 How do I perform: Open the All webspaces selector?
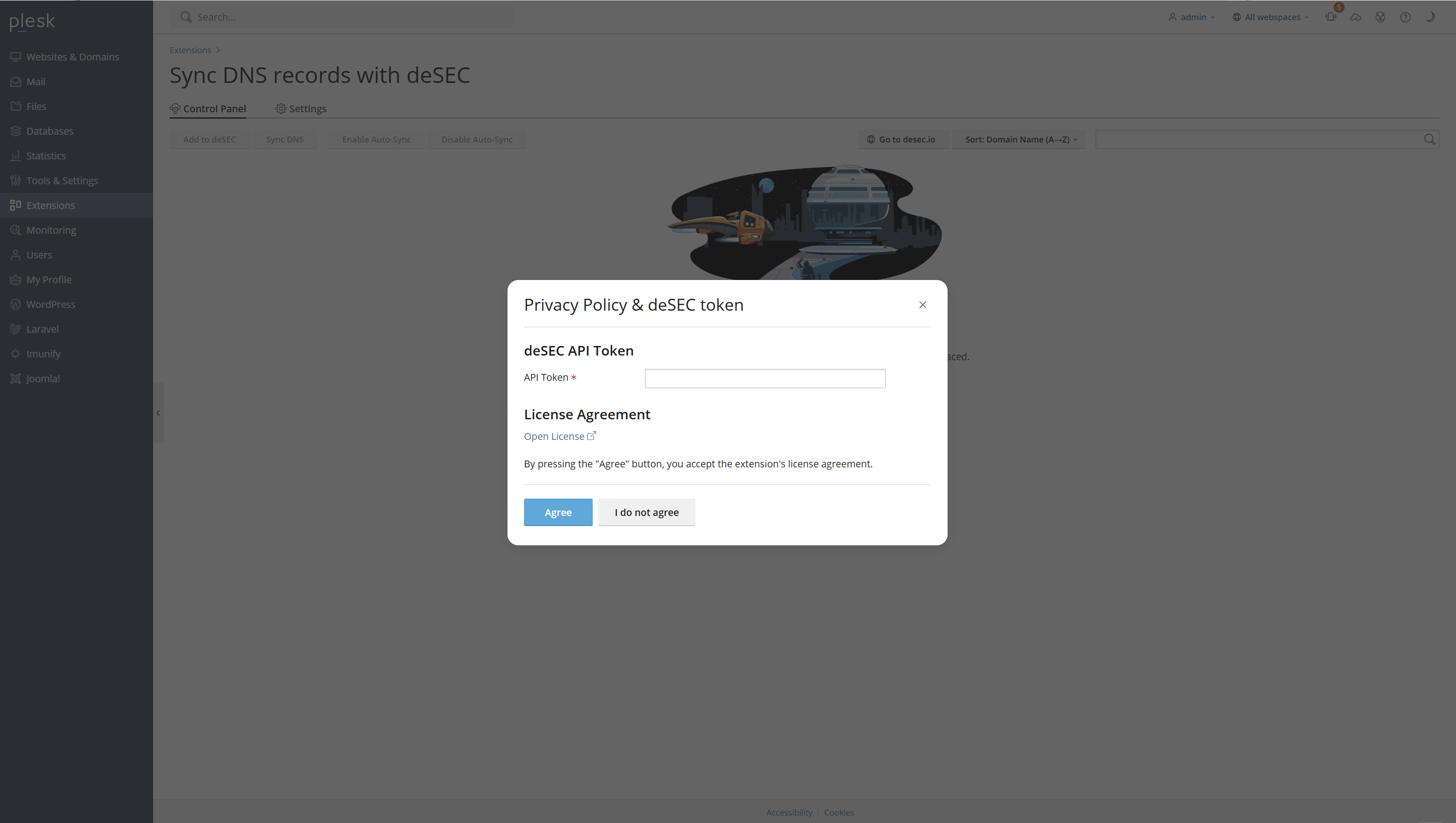[1269, 17]
